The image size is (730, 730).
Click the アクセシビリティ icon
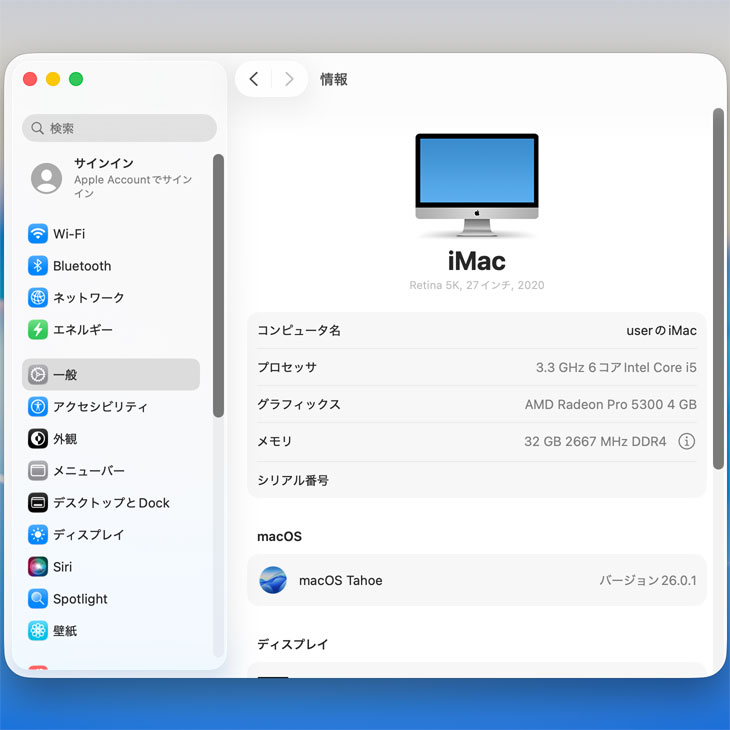(x=38, y=407)
